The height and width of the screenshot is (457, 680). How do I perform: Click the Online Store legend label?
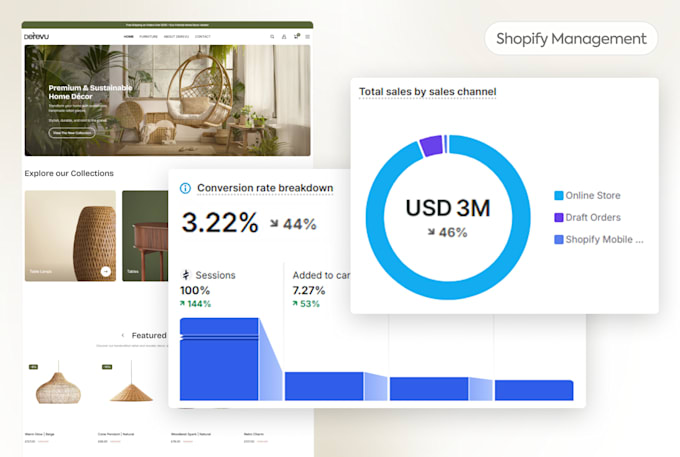point(593,196)
